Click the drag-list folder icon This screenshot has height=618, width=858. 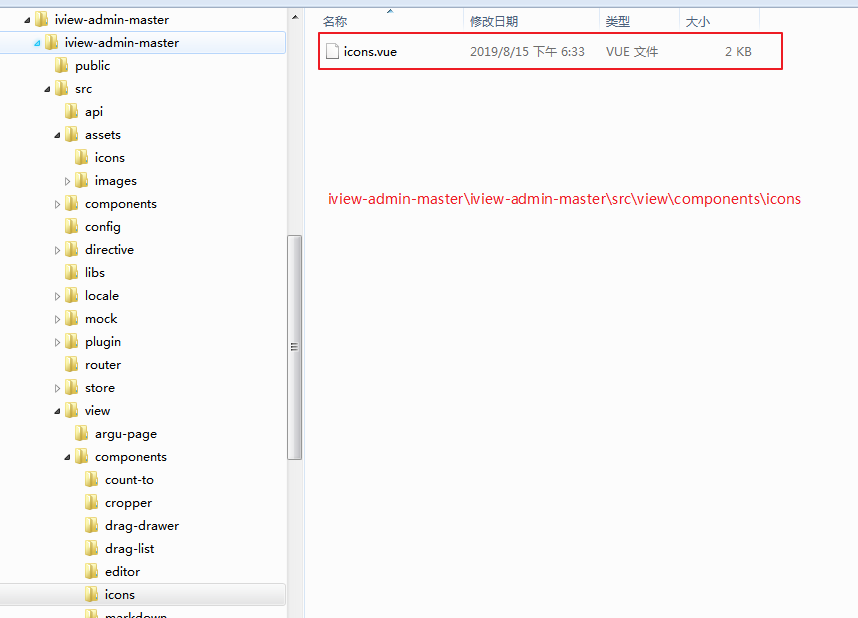coord(91,548)
